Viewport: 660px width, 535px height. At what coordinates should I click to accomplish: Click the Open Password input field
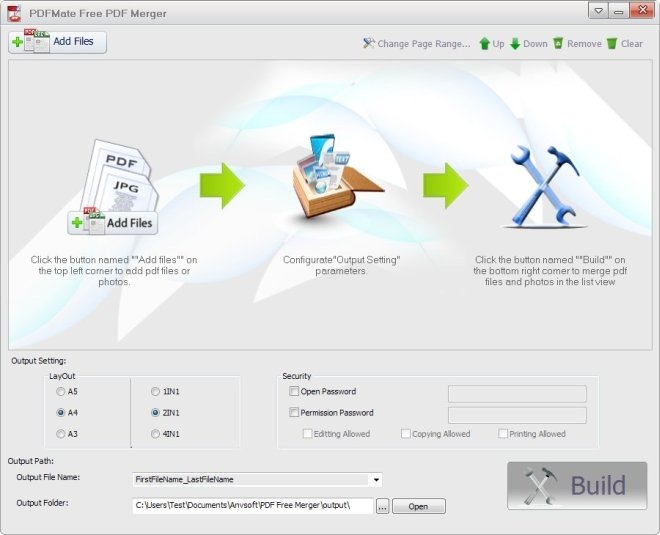[517, 394]
